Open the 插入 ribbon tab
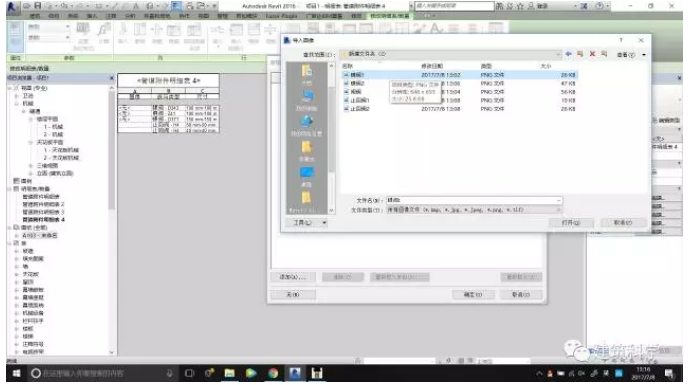 (x=92, y=16)
